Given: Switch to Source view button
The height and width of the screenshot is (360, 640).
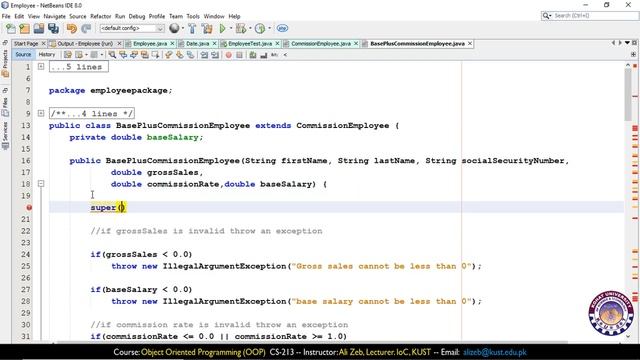Looking at the screenshot, I should (x=23, y=54).
